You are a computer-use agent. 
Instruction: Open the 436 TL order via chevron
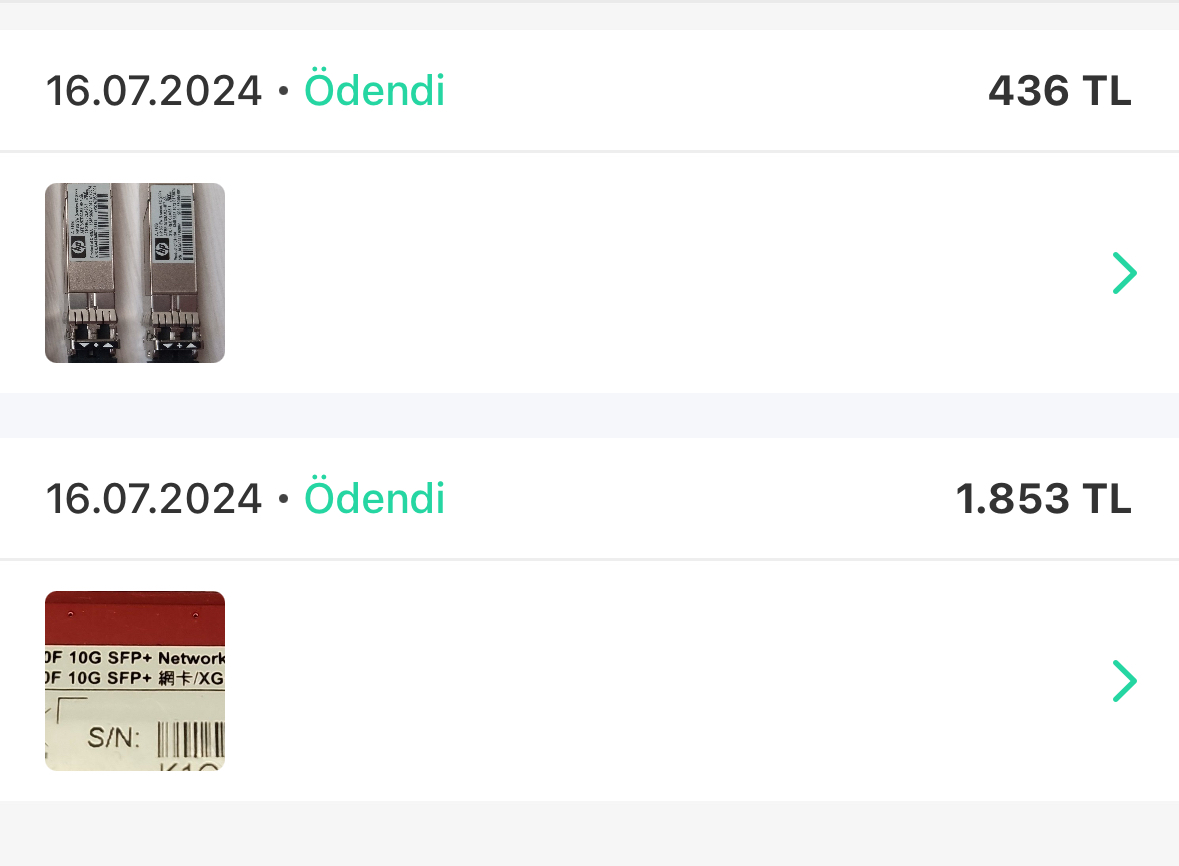point(1125,273)
